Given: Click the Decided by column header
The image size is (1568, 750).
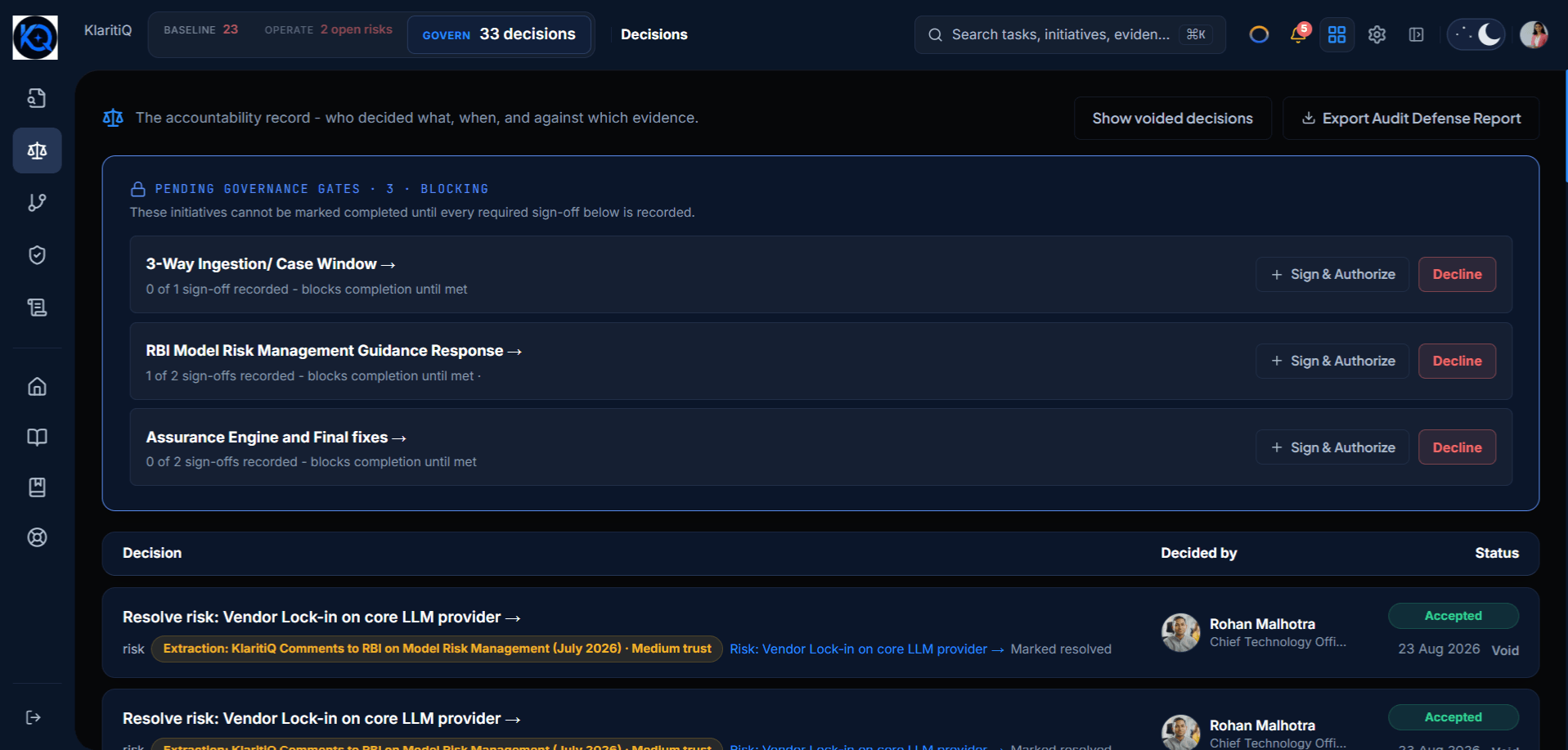Looking at the screenshot, I should tap(1198, 553).
